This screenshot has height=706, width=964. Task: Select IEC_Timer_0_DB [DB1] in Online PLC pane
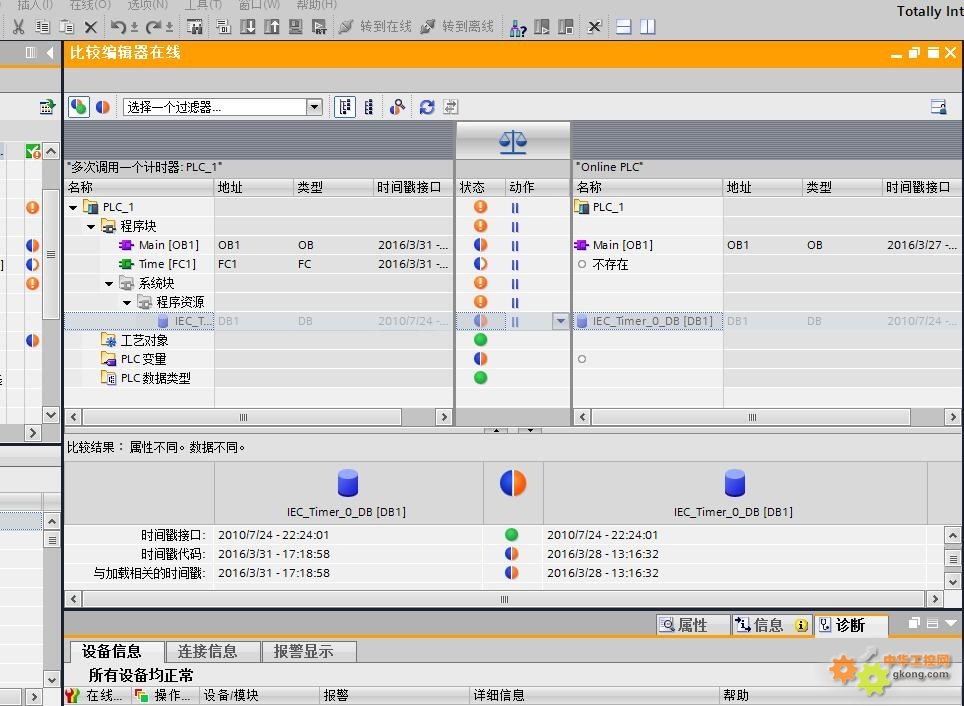[x=652, y=321]
